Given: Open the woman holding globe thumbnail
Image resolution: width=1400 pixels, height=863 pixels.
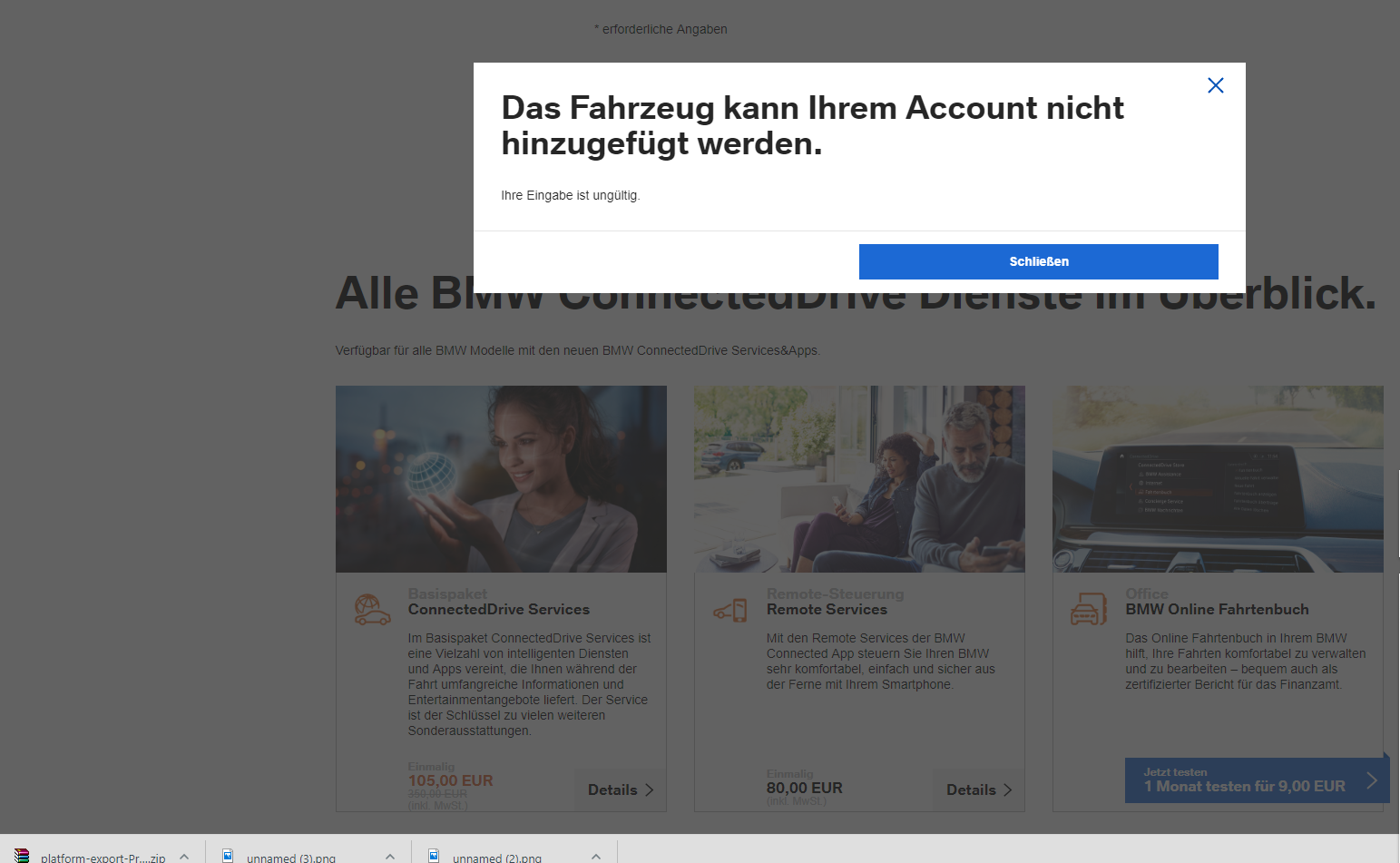Looking at the screenshot, I should tap(501, 479).
